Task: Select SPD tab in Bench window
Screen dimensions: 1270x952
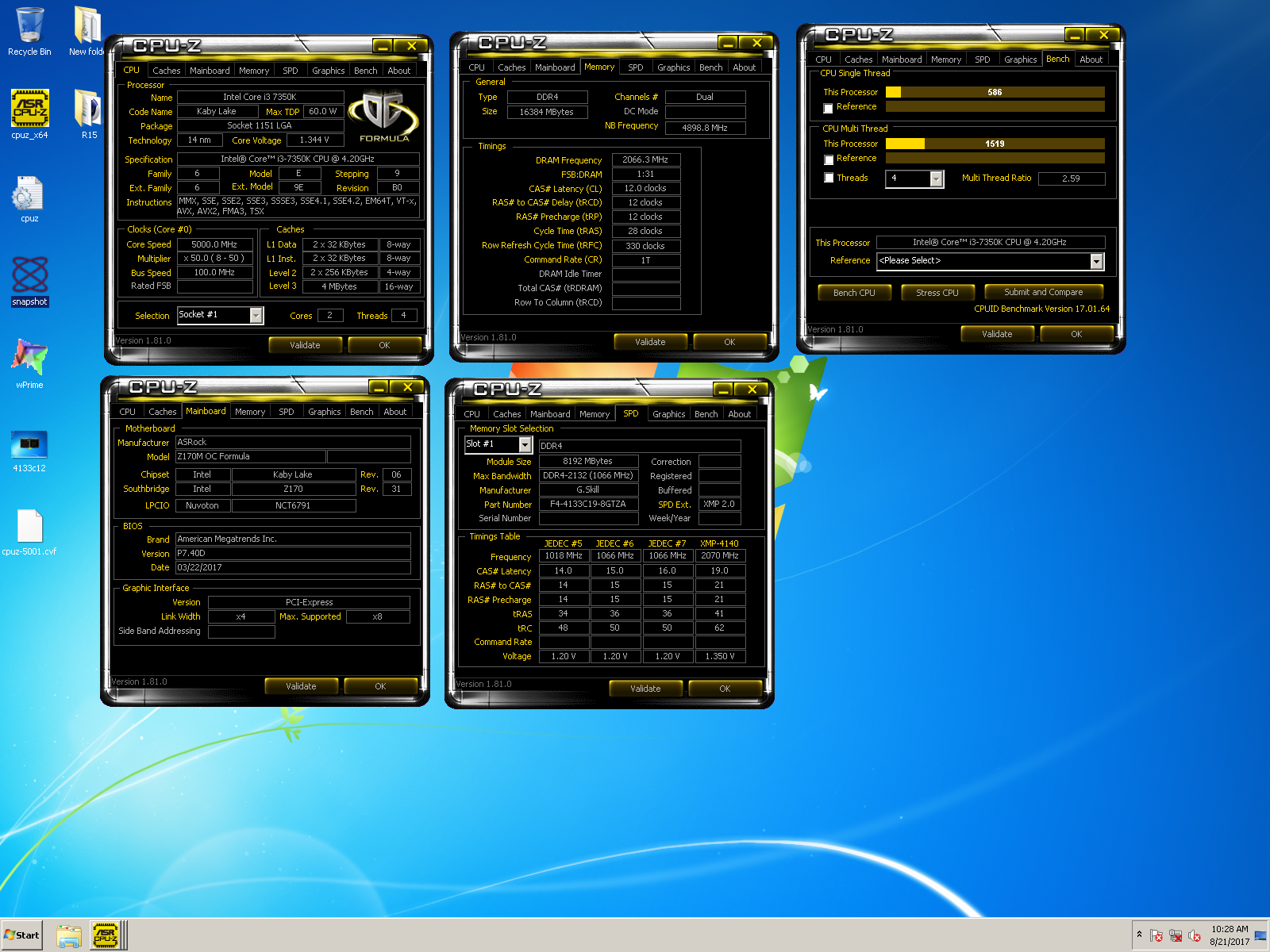Action: 982,59
